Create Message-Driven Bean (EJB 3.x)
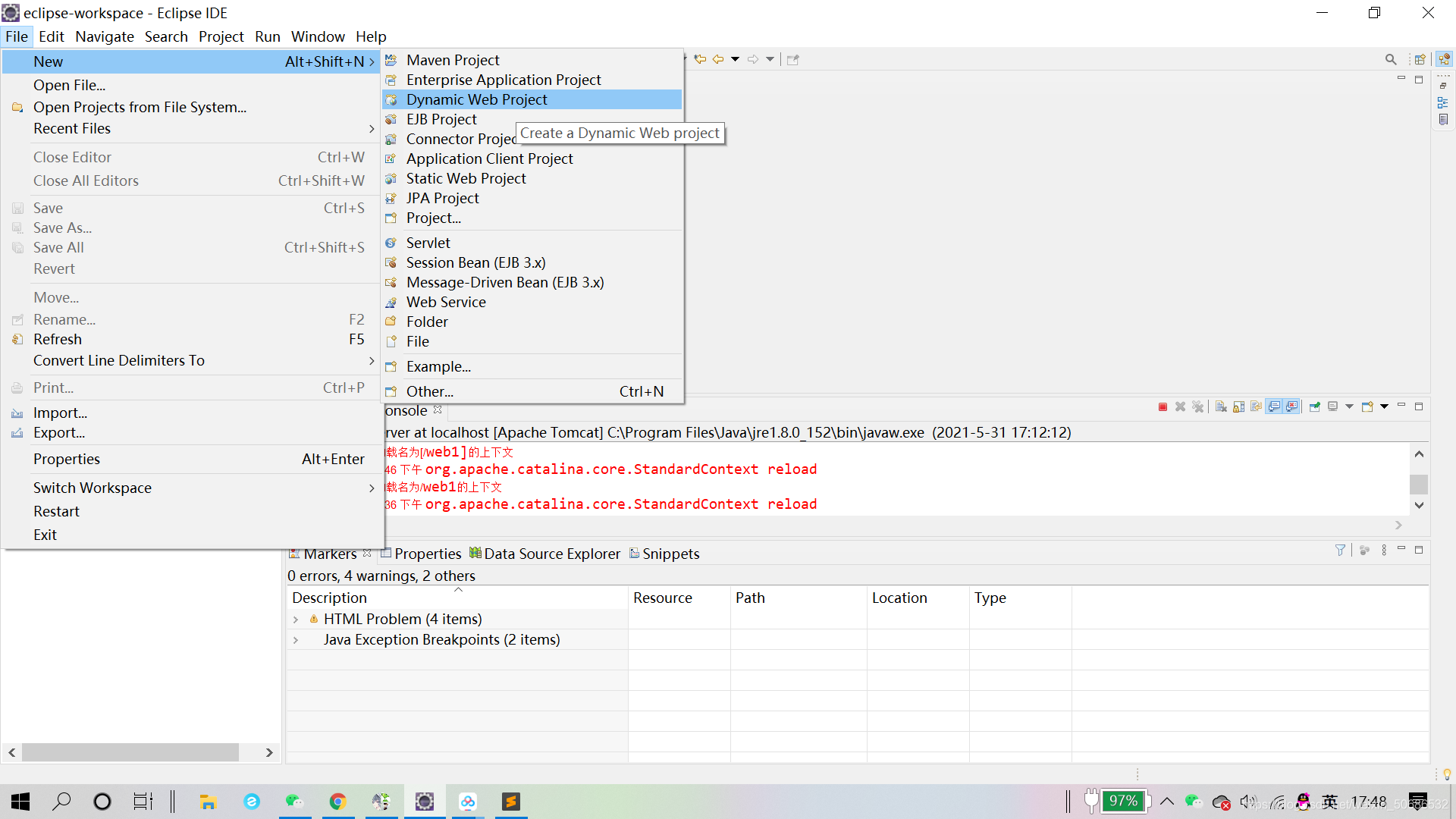Screen dimensions: 1456x819 [532, 282]
